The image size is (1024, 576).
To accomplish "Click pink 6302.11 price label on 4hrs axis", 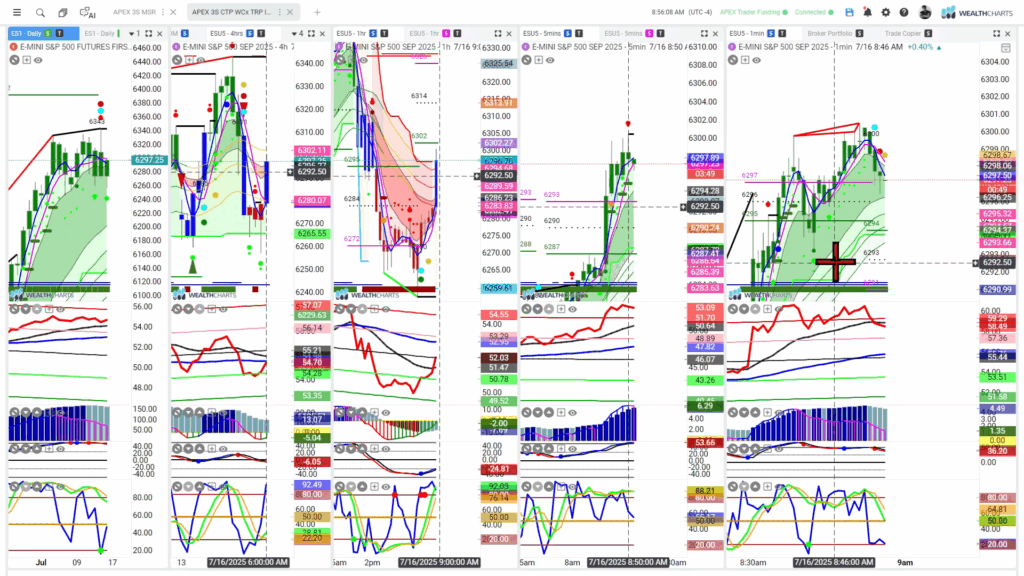I will (x=312, y=150).
